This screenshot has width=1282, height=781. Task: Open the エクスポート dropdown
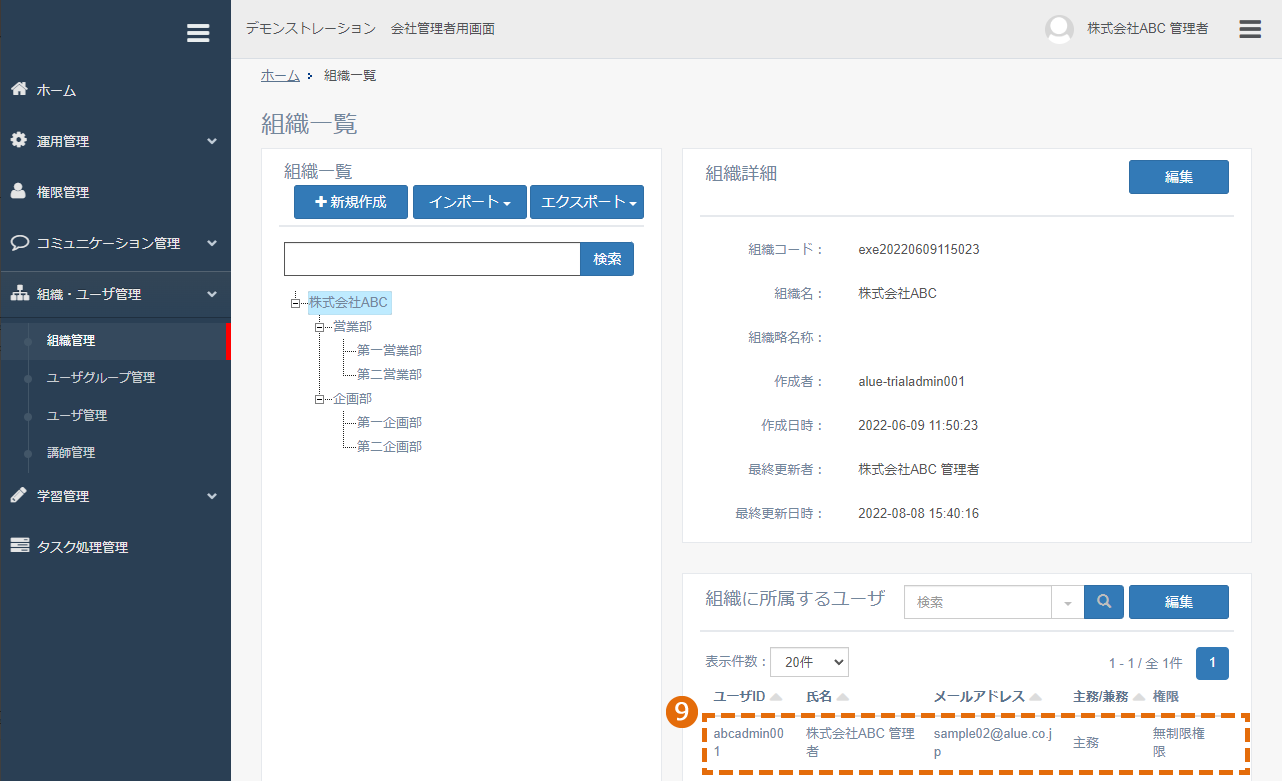point(587,202)
